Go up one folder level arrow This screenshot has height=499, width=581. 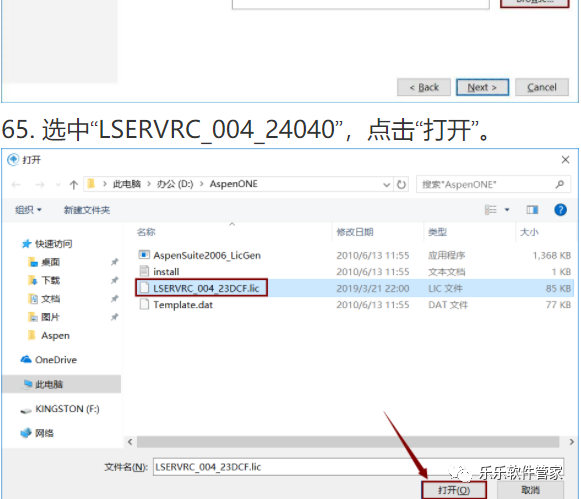click(x=73, y=184)
